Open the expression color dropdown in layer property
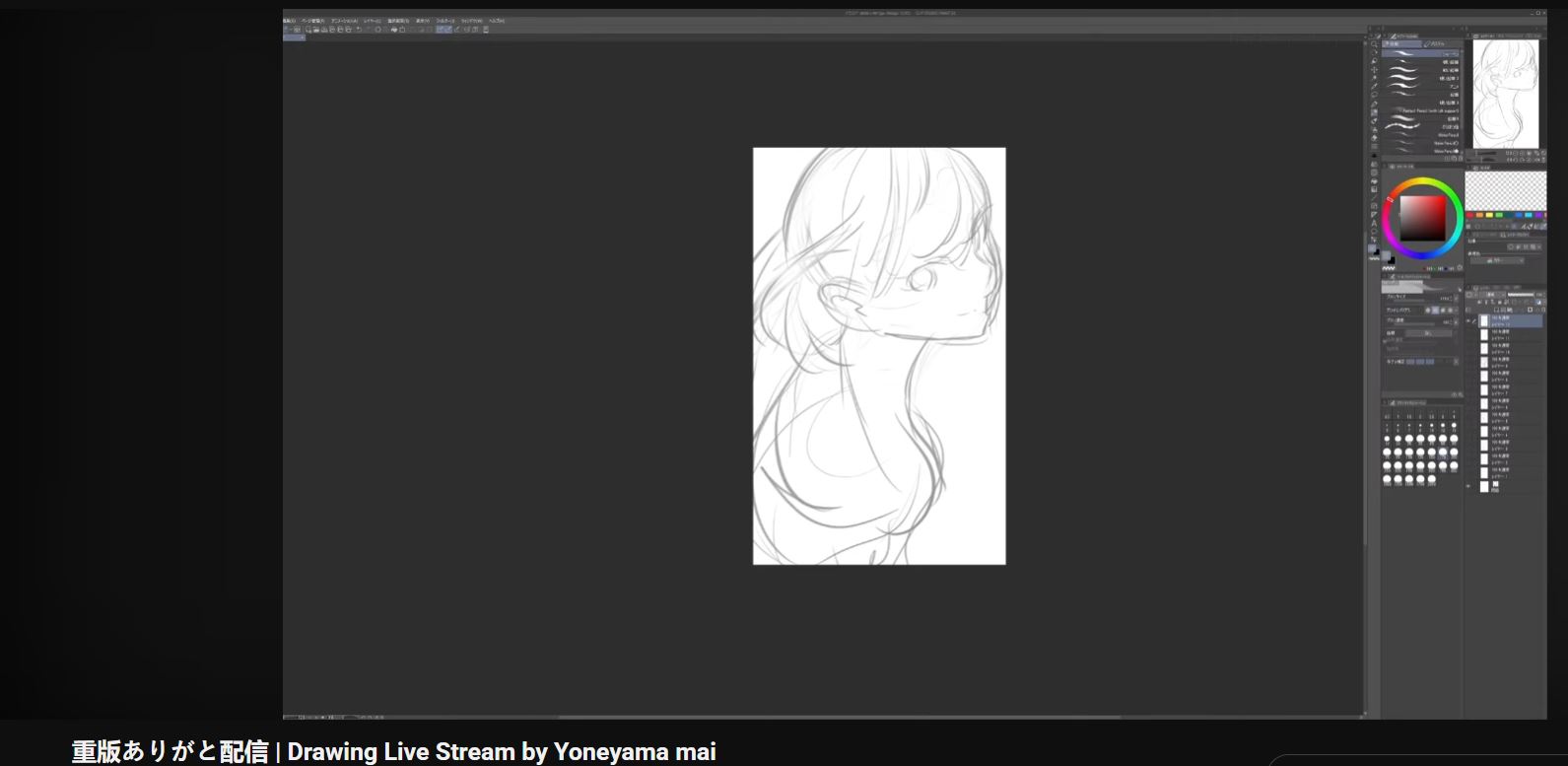This screenshot has height=766, width=1568. click(x=1496, y=261)
